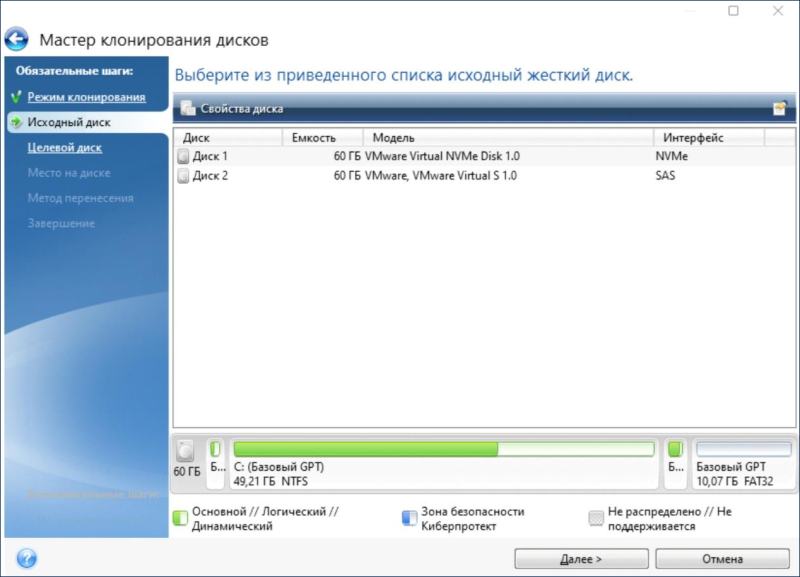
Task: Click the 60 ГБ disk icon in disk map
Action: pyautogui.click(x=186, y=451)
